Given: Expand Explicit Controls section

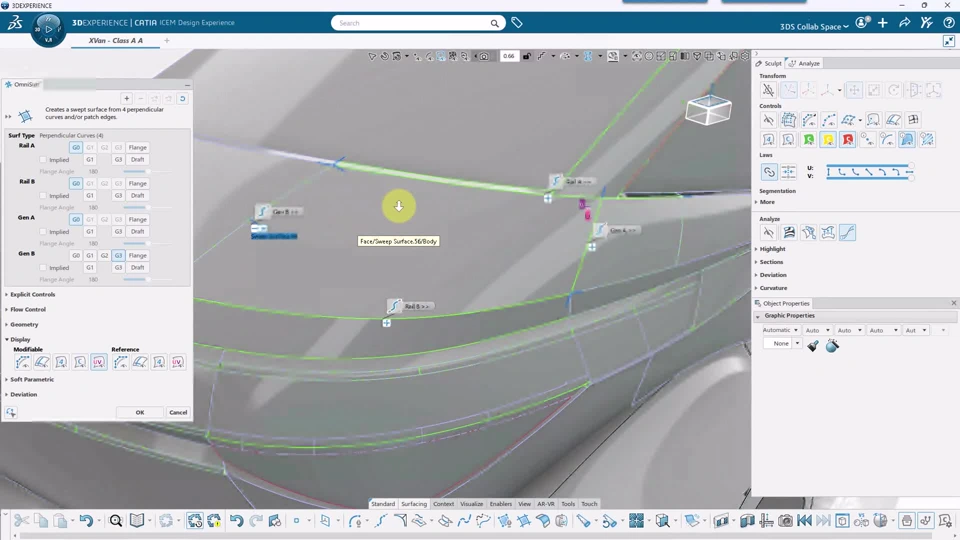Looking at the screenshot, I should click(x=31, y=294).
